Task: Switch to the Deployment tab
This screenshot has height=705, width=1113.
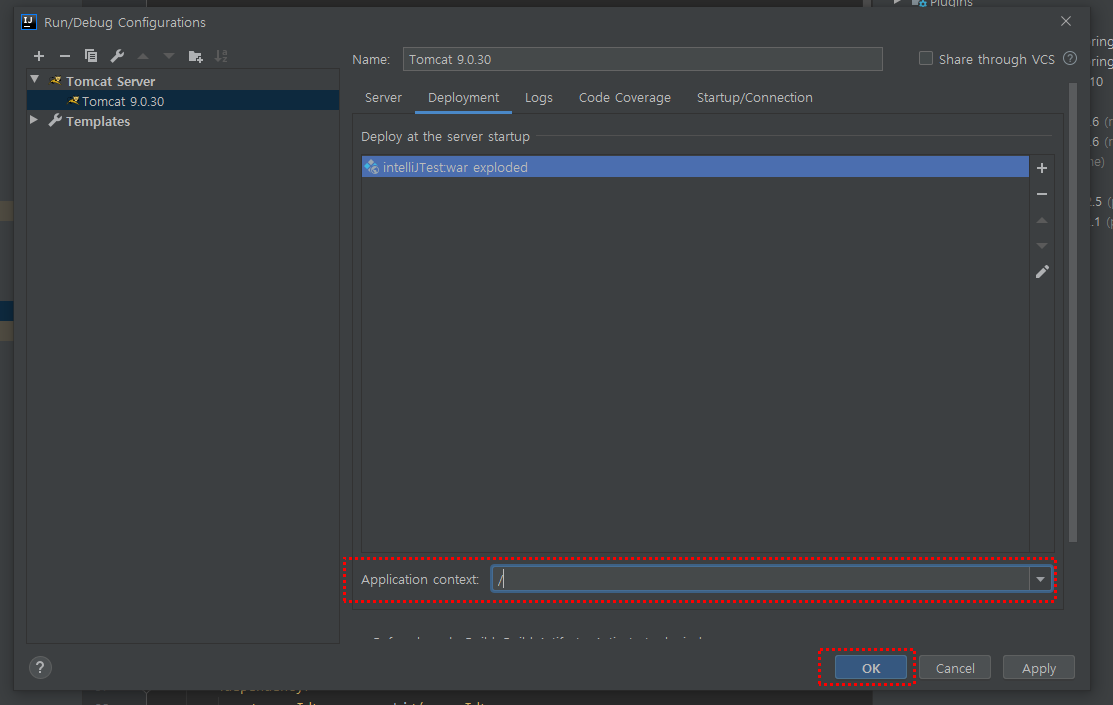Action: click(x=464, y=98)
